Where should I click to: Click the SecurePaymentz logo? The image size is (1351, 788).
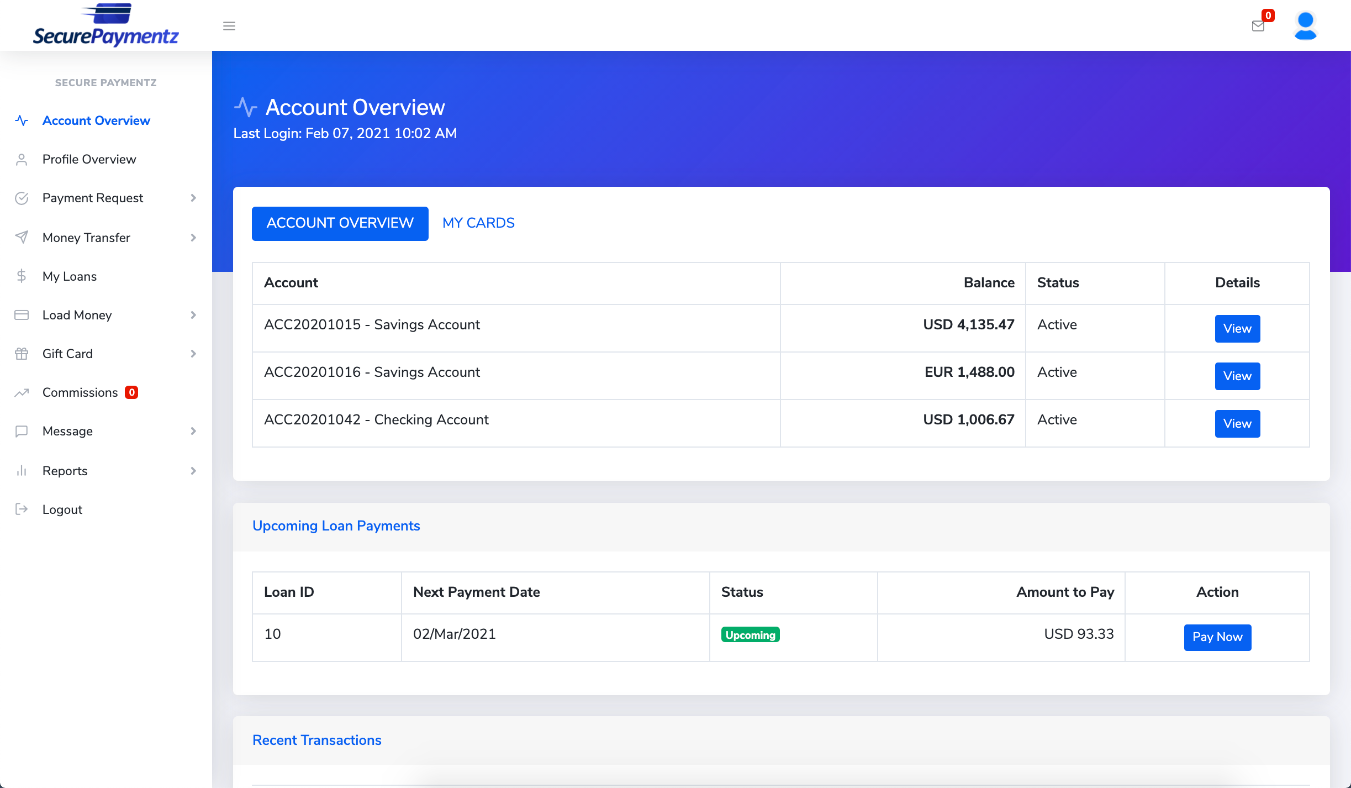pyautogui.click(x=105, y=25)
